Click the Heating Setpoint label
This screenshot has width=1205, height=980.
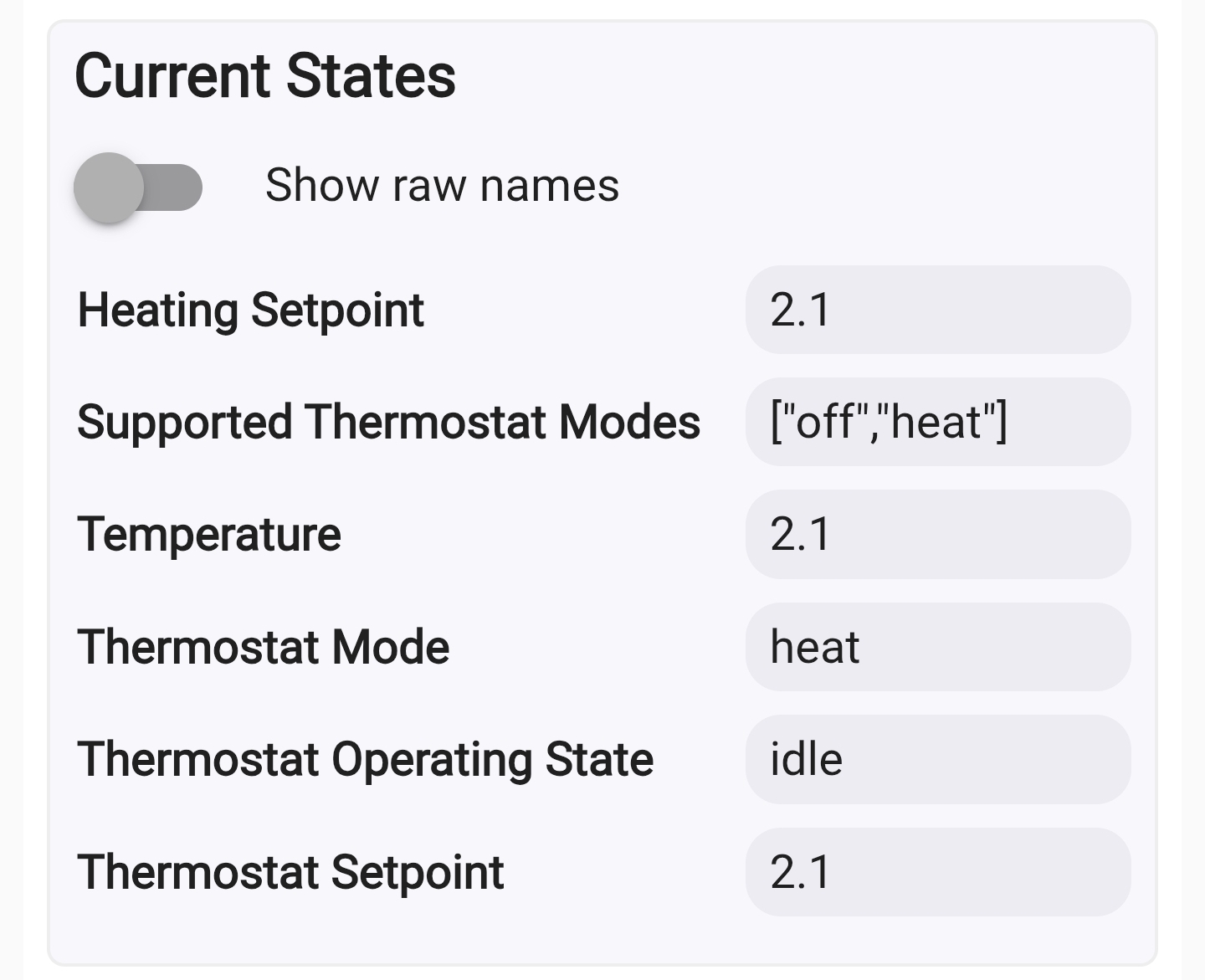point(250,310)
